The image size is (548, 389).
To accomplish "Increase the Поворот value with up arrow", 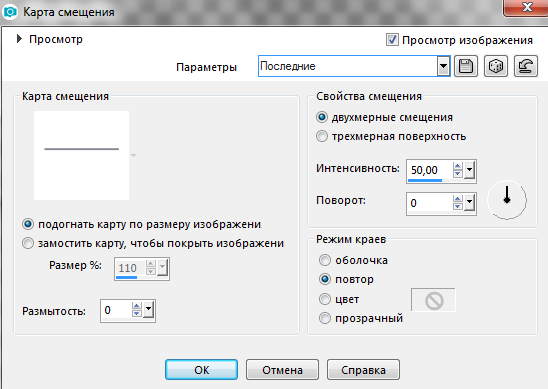I will pyautogui.click(x=457, y=199).
